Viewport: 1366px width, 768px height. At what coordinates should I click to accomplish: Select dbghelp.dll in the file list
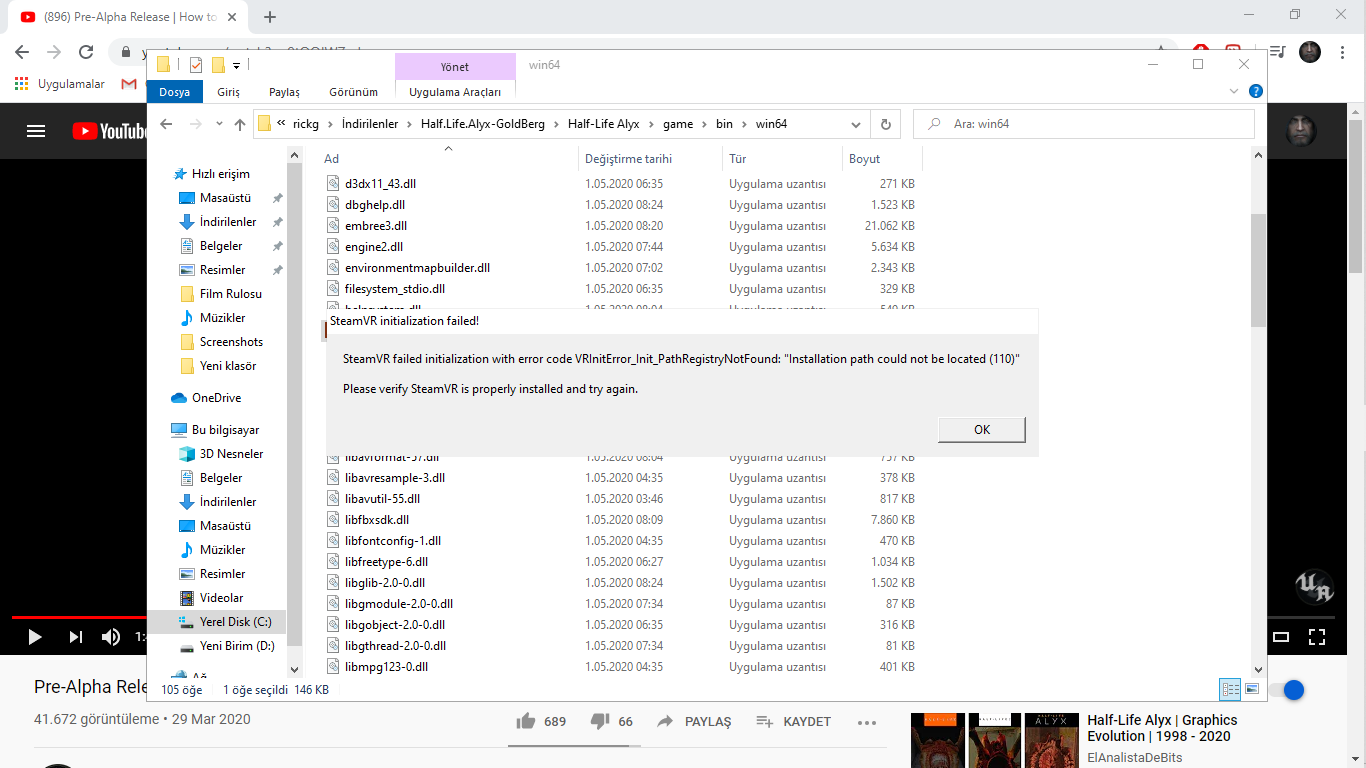point(374,205)
